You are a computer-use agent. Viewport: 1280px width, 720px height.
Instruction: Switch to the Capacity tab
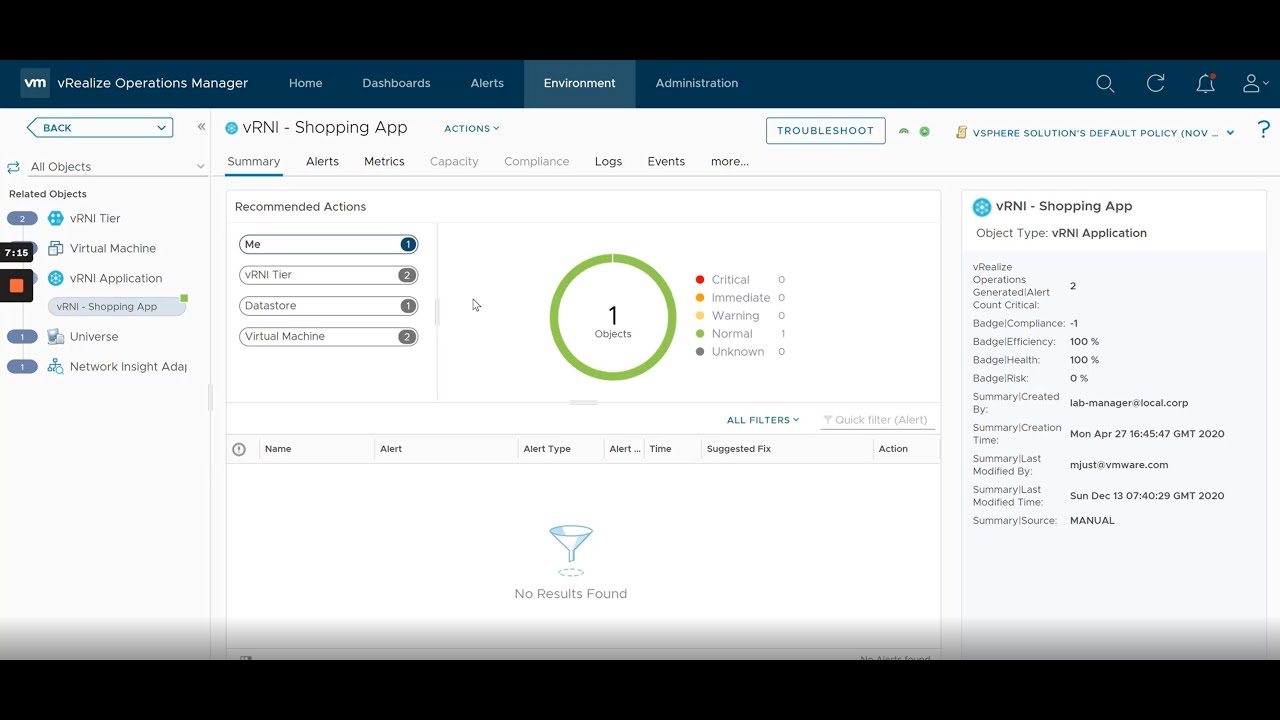[x=454, y=161]
